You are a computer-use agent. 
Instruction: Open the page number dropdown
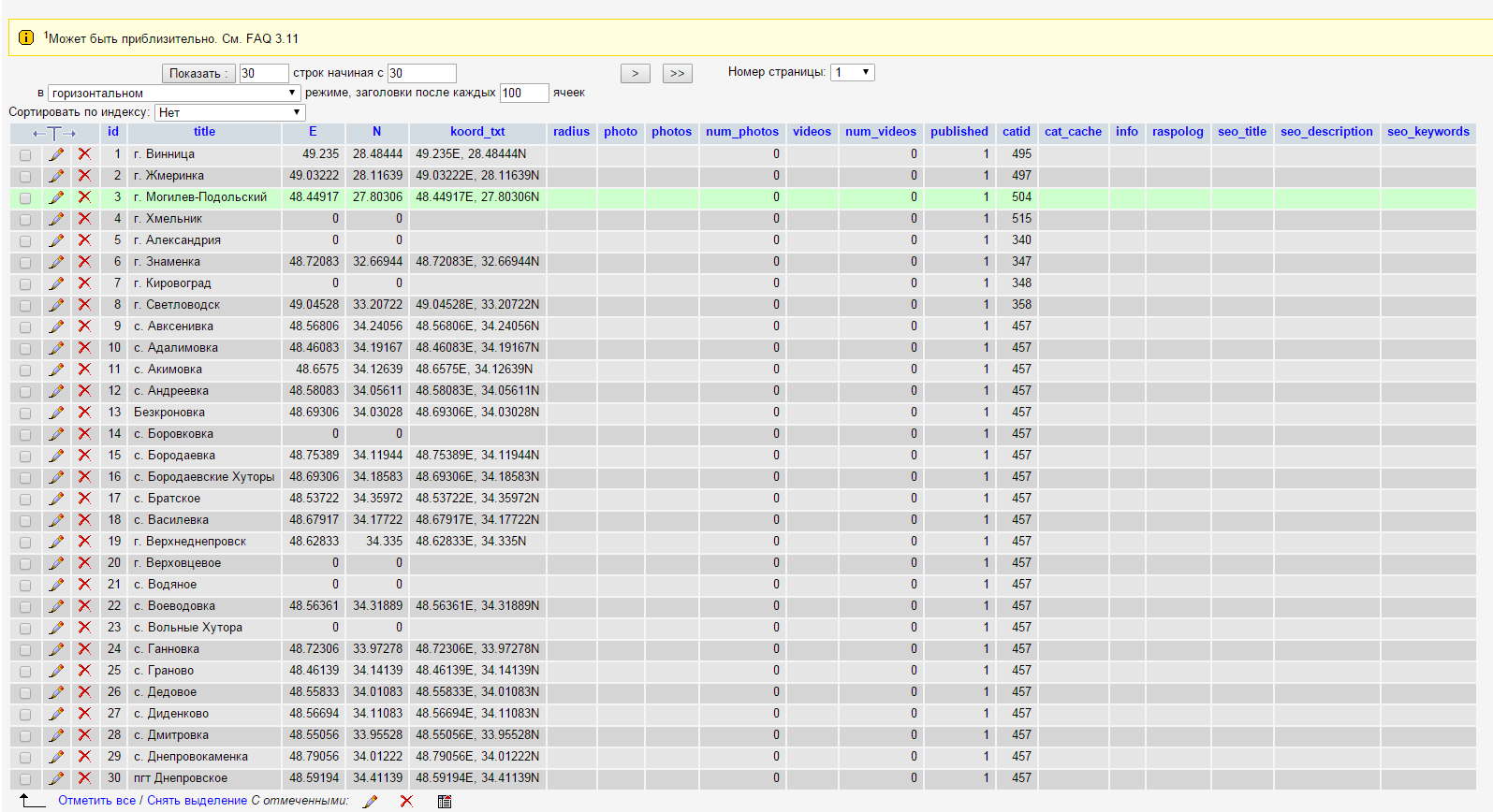tap(853, 72)
